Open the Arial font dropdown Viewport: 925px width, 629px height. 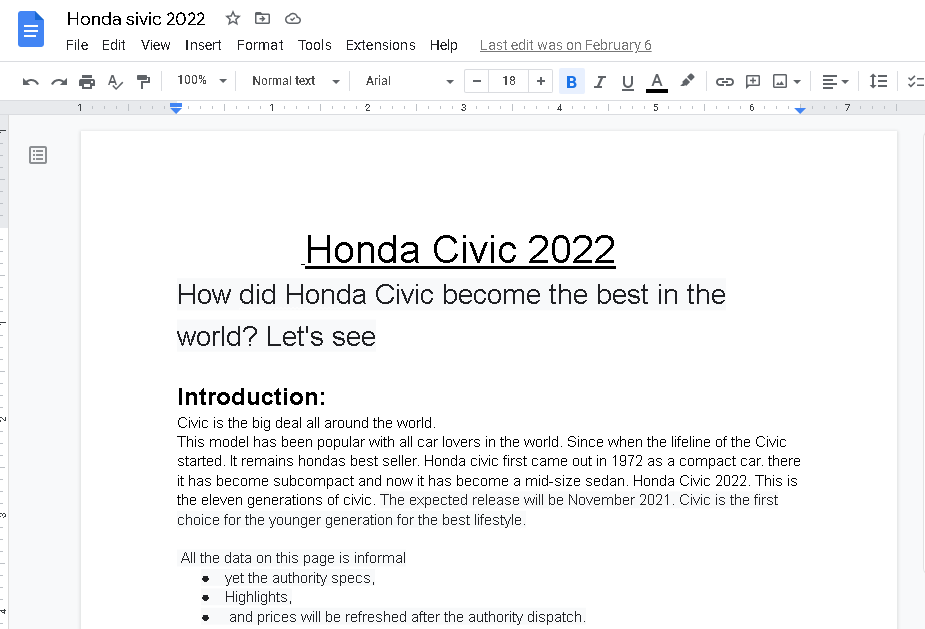click(x=409, y=81)
